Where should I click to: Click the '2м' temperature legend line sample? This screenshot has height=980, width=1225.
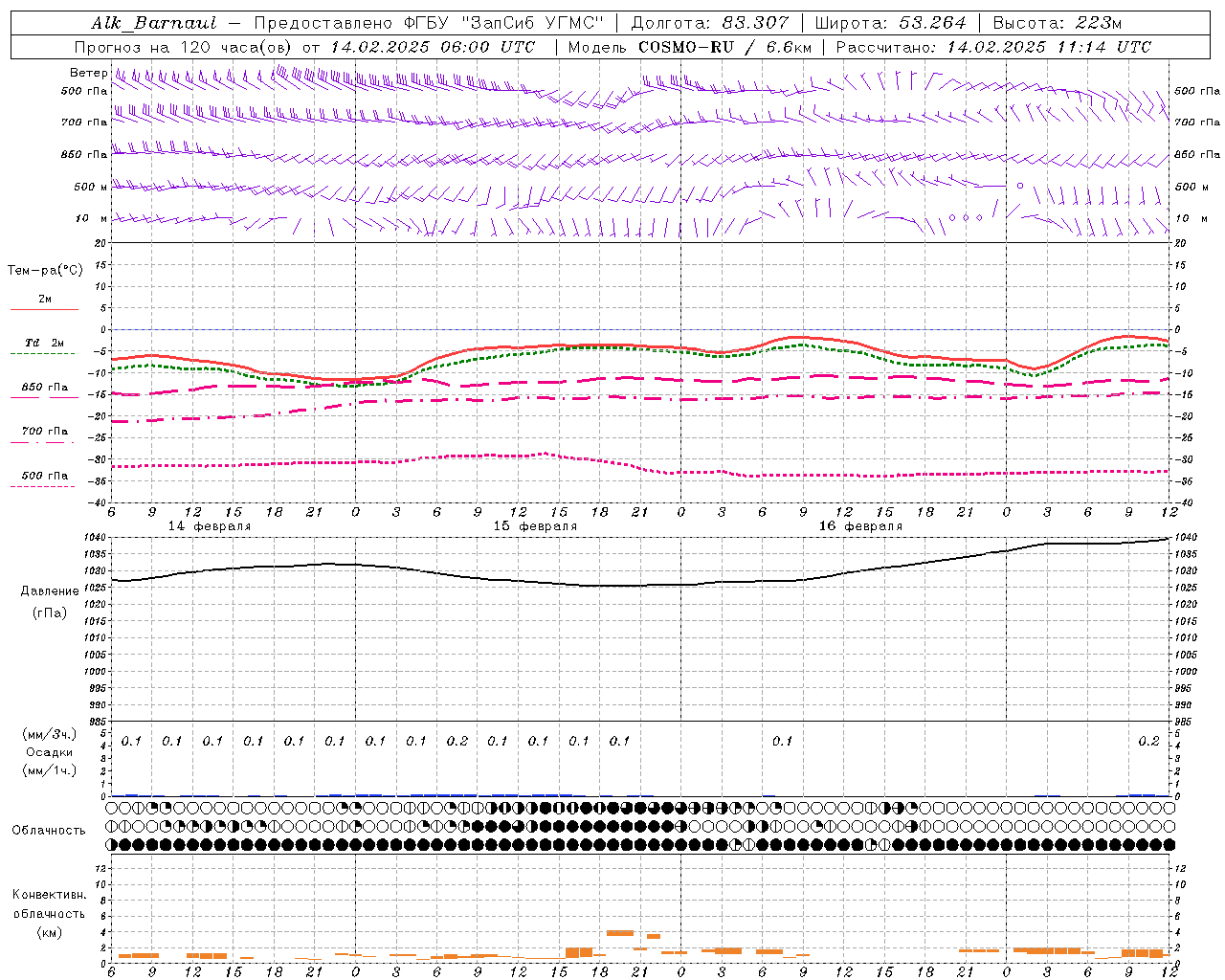coord(44,309)
